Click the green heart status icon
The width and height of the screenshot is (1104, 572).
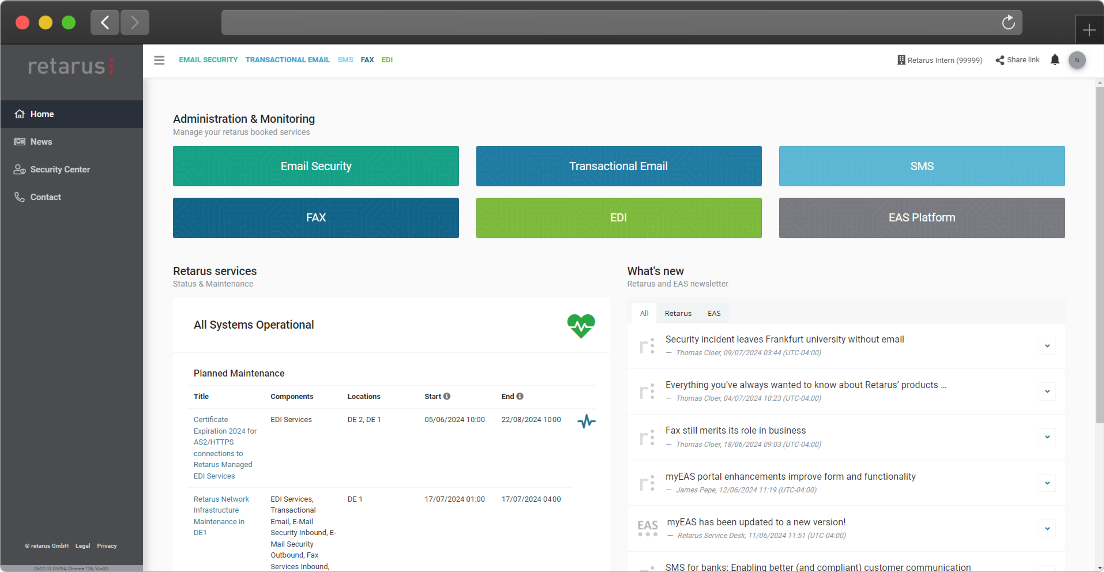click(x=581, y=325)
